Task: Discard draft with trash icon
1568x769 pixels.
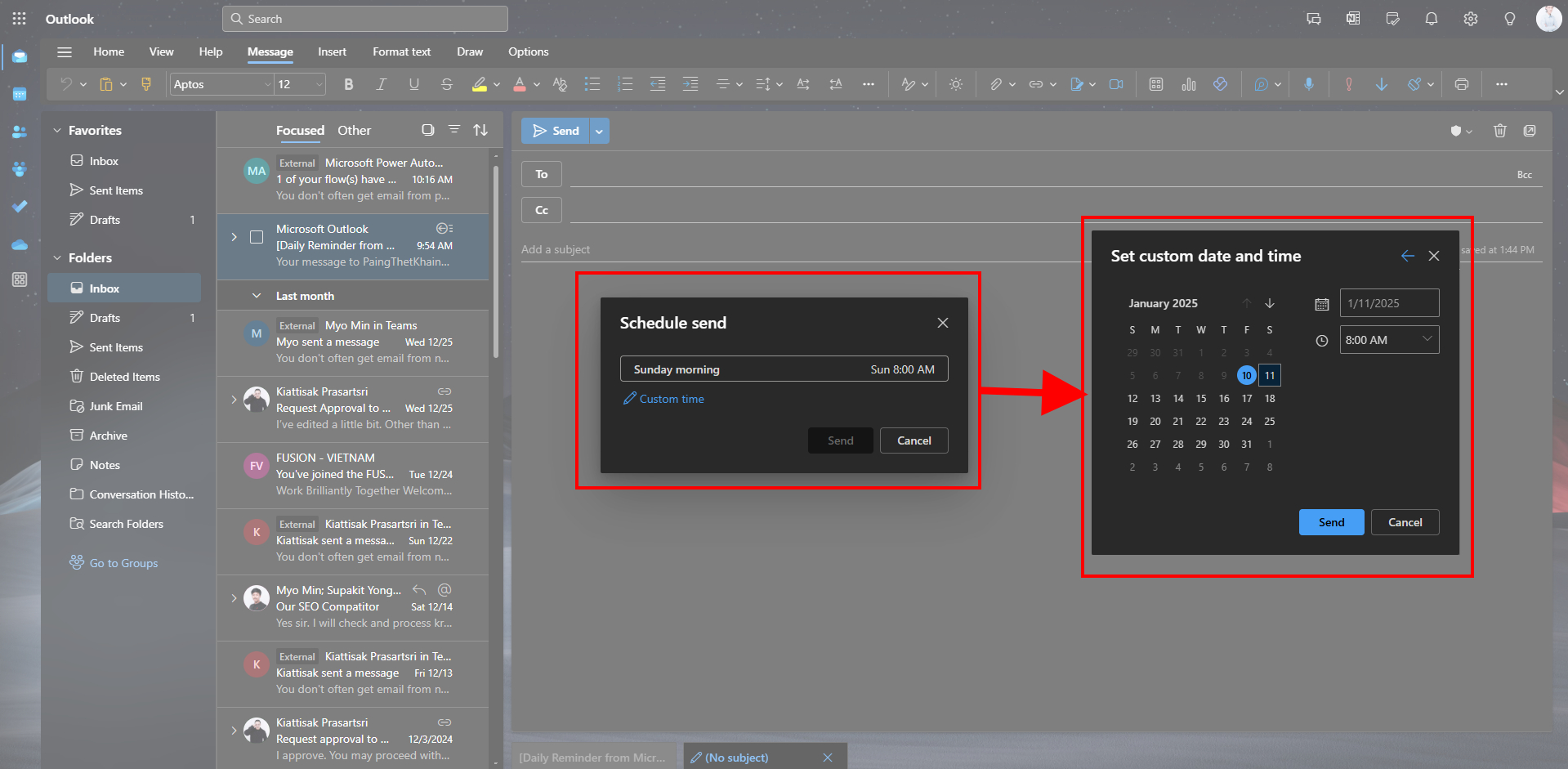Action: click(x=1500, y=131)
